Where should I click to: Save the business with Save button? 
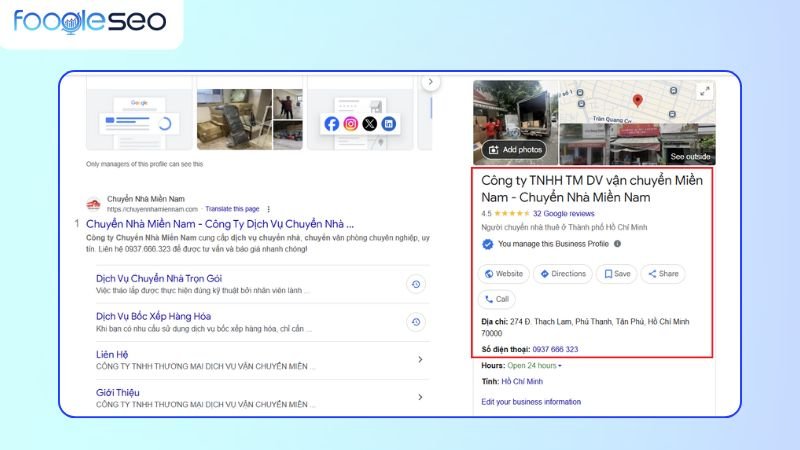click(616, 273)
